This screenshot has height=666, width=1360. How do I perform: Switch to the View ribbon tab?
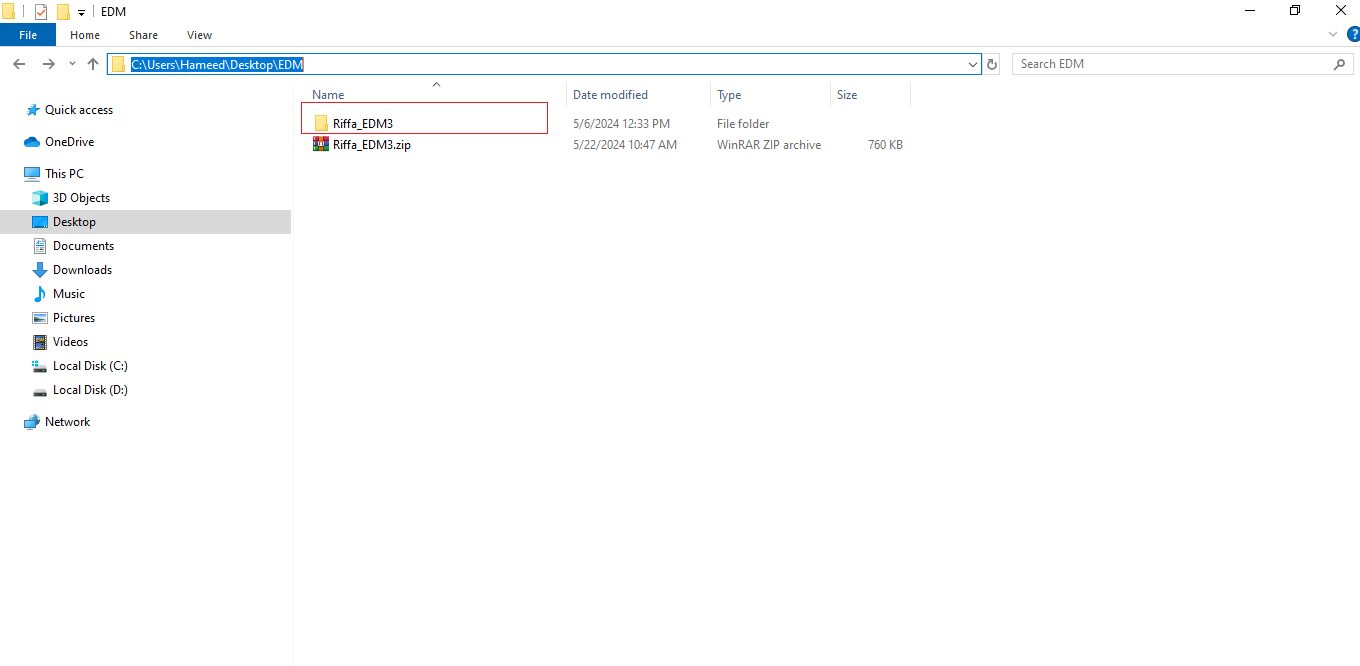tap(199, 35)
